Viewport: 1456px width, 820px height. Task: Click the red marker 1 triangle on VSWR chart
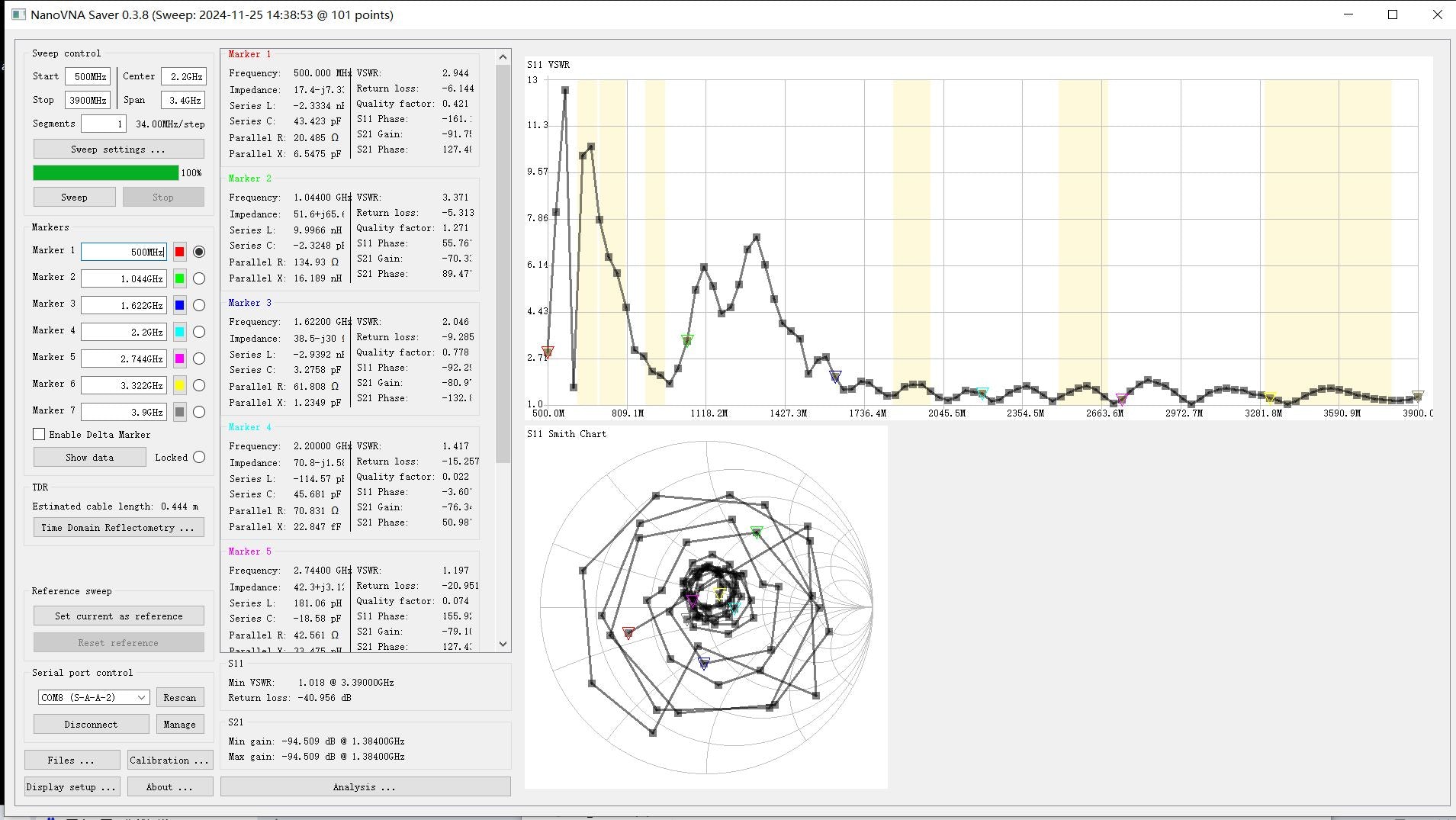[x=547, y=352]
